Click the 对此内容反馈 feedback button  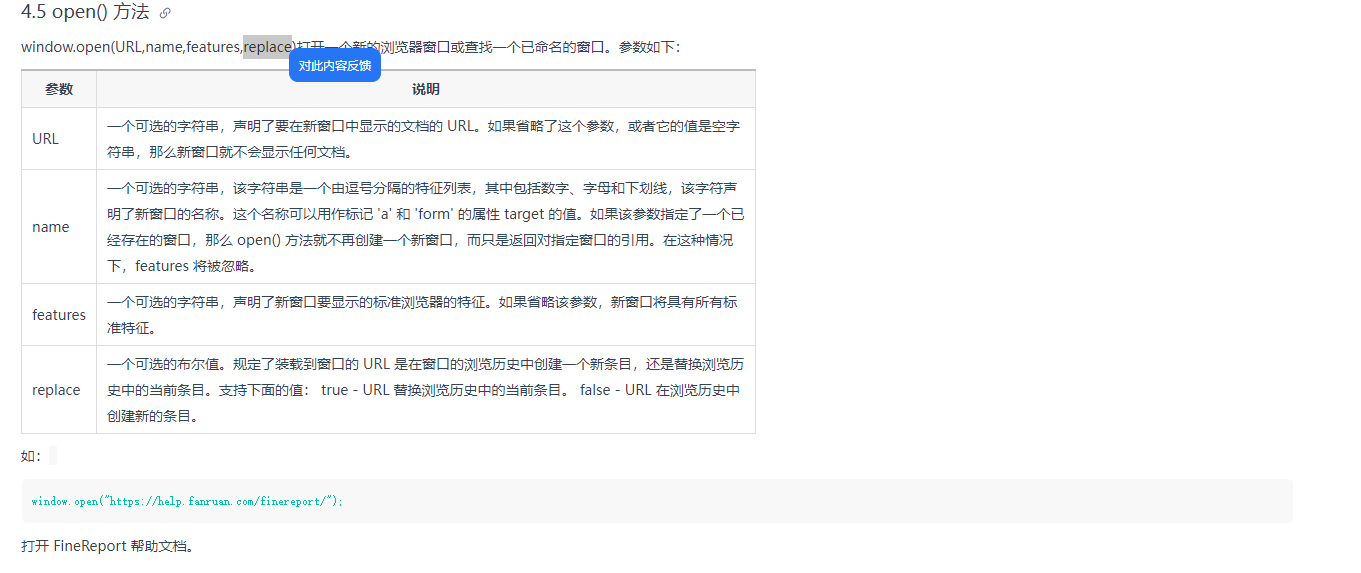(335, 65)
